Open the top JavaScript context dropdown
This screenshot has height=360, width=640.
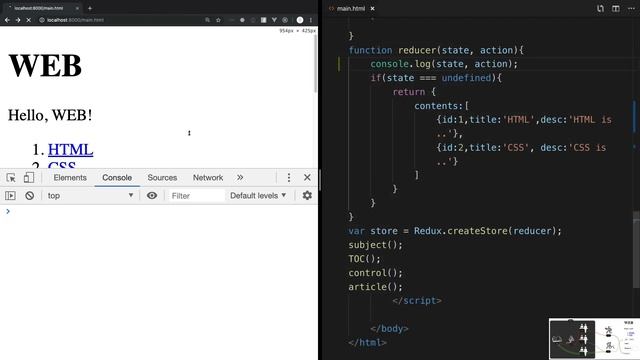pos(90,196)
